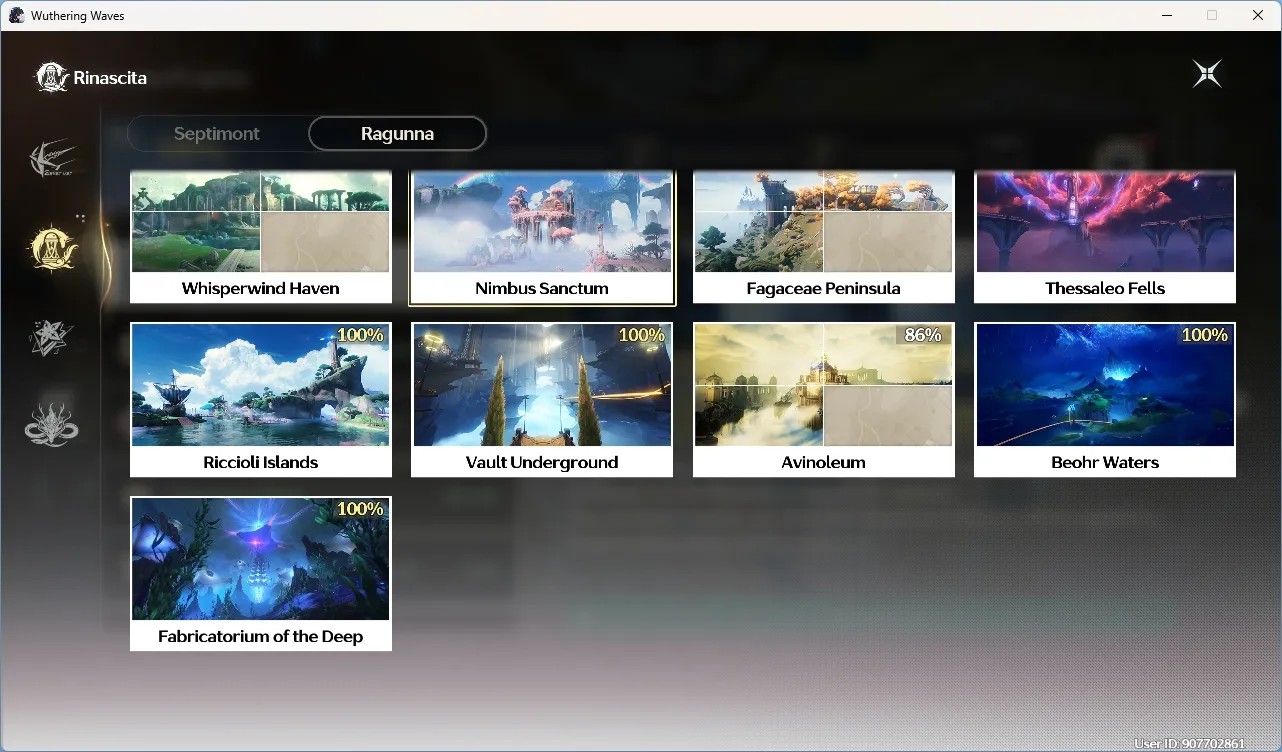Screen dimensions: 1282x752
Task: Click the Wuthering Waves app icon in title bar
Action: pyautogui.click(x=16, y=15)
